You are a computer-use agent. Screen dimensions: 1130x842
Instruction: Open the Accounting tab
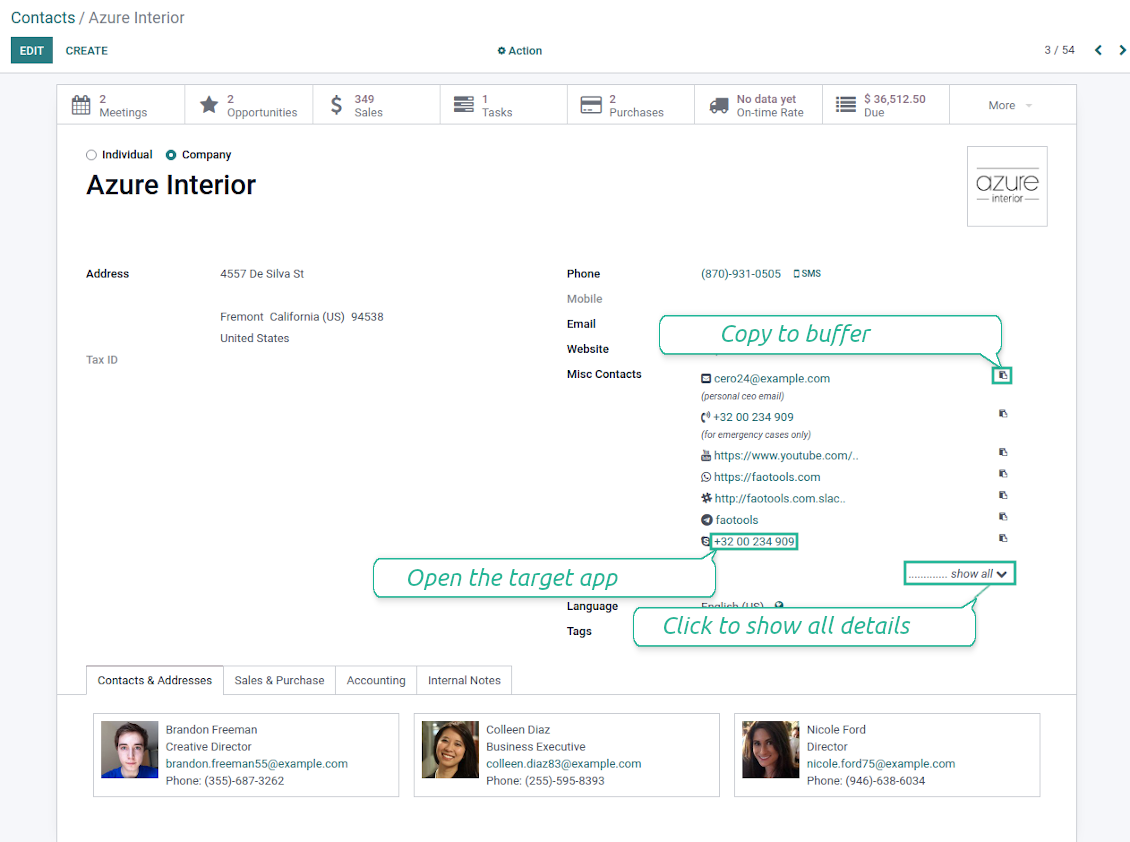(x=376, y=681)
